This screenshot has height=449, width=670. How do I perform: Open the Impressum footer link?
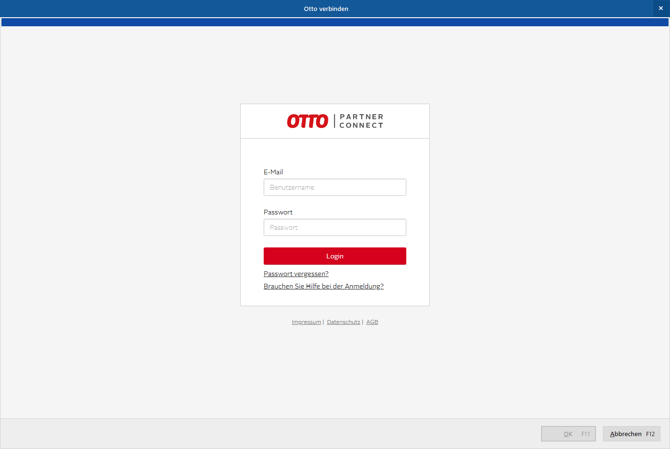(x=306, y=322)
